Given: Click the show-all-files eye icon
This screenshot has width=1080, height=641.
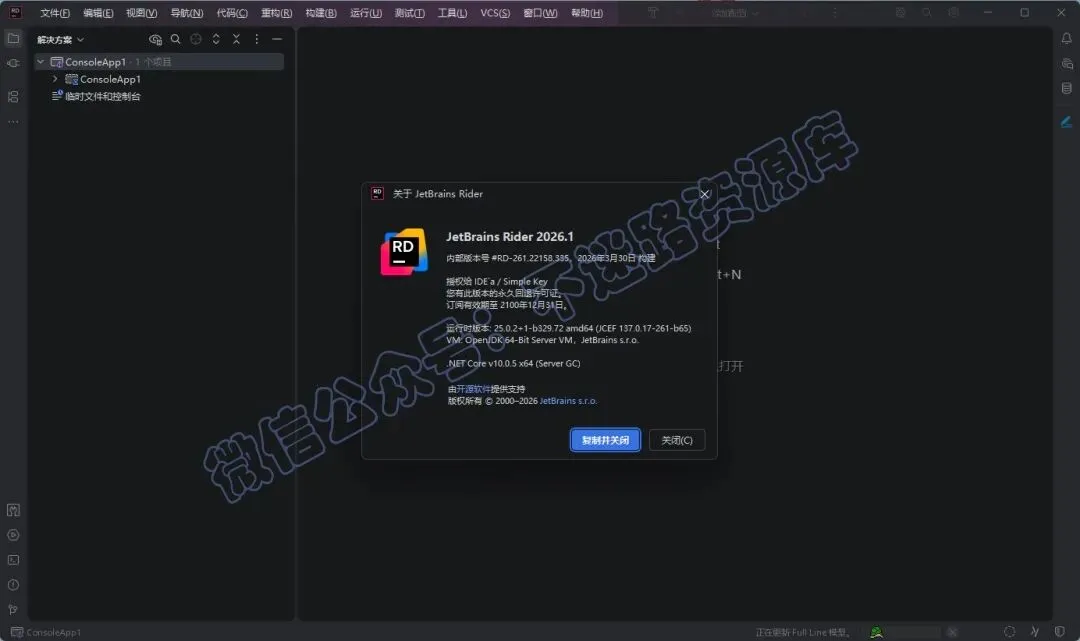Looking at the screenshot, I should [x=156, y=39].
